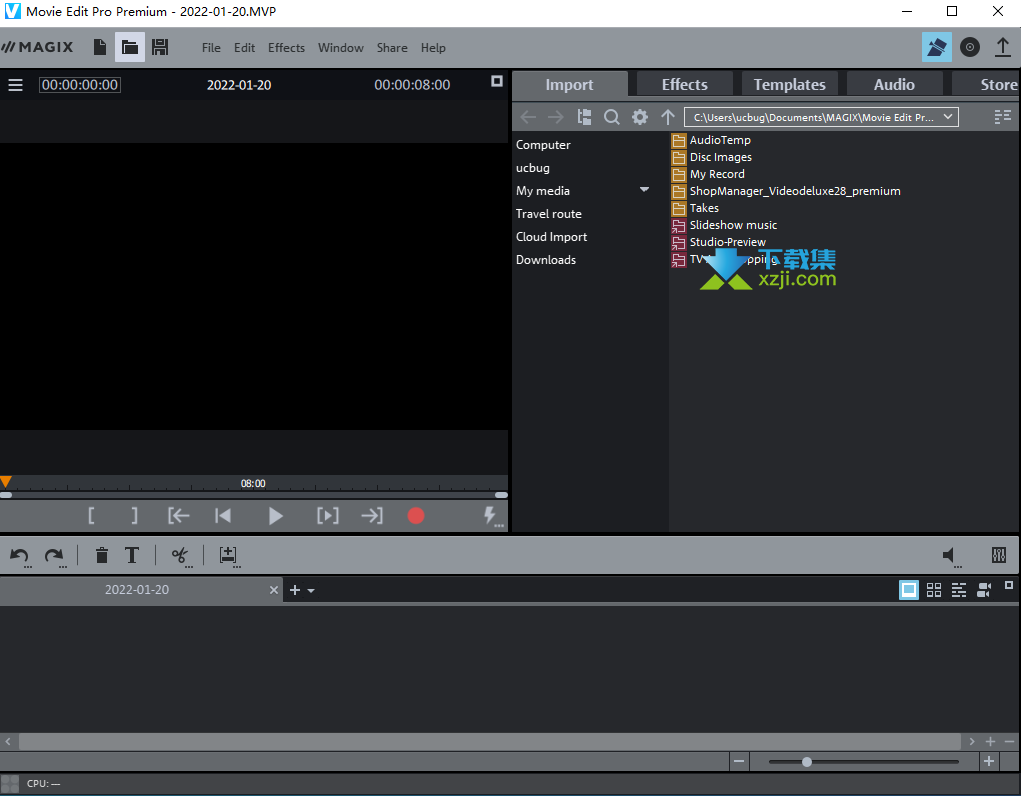Click the timeline zoom slider handle
The width and height of the screenshot is (1021, 796).
807,761
